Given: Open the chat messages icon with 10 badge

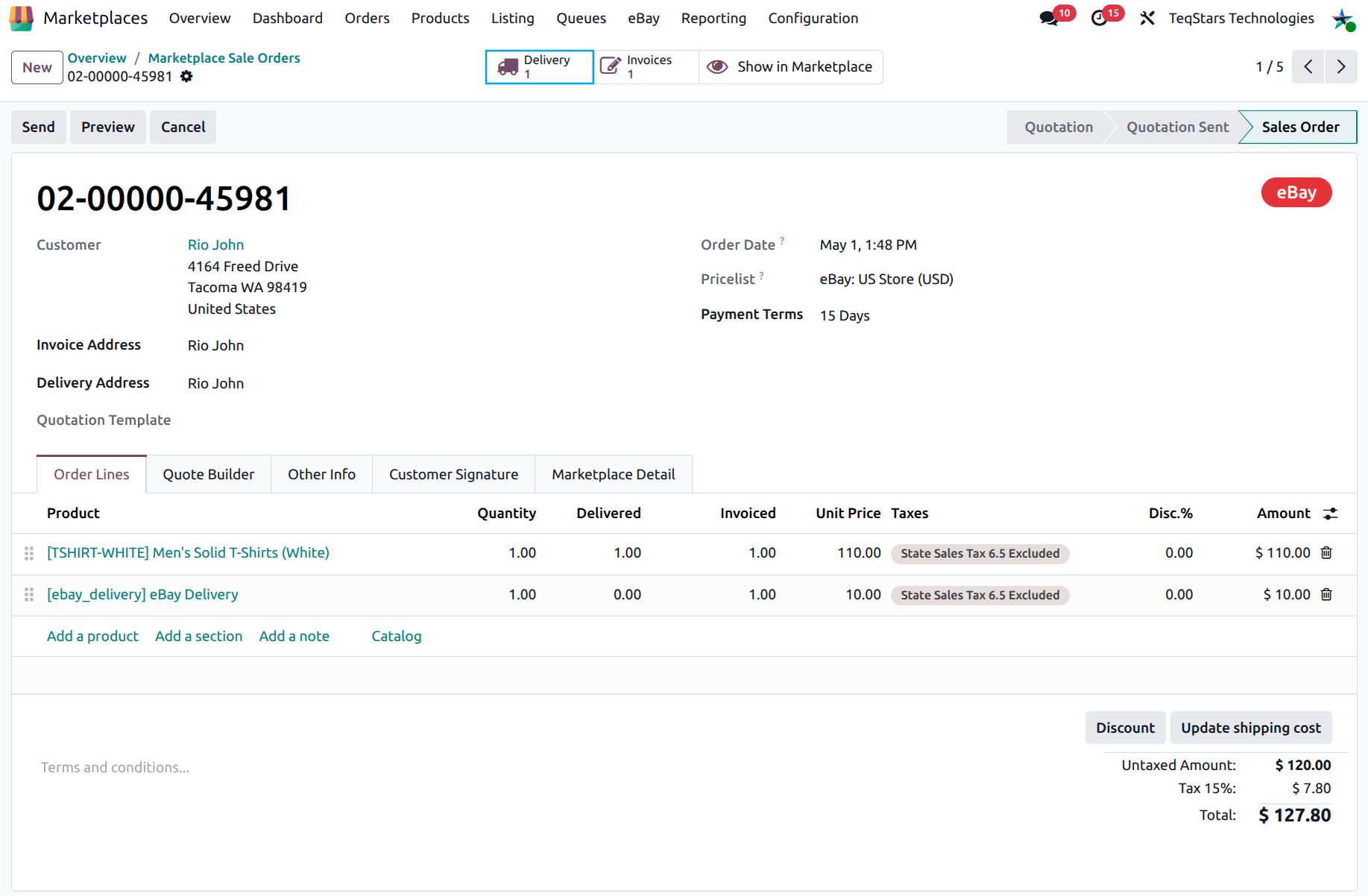Looking at the screenshot, I should tap(1050, 19).
